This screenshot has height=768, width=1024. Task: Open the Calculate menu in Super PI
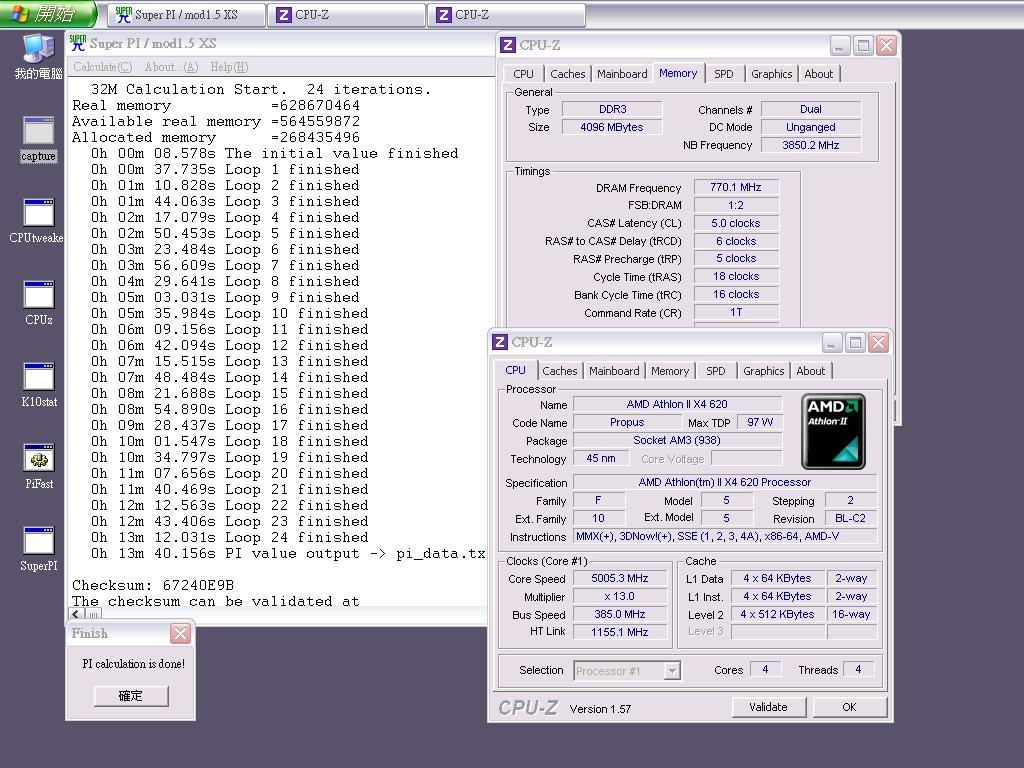click(103, 67)
